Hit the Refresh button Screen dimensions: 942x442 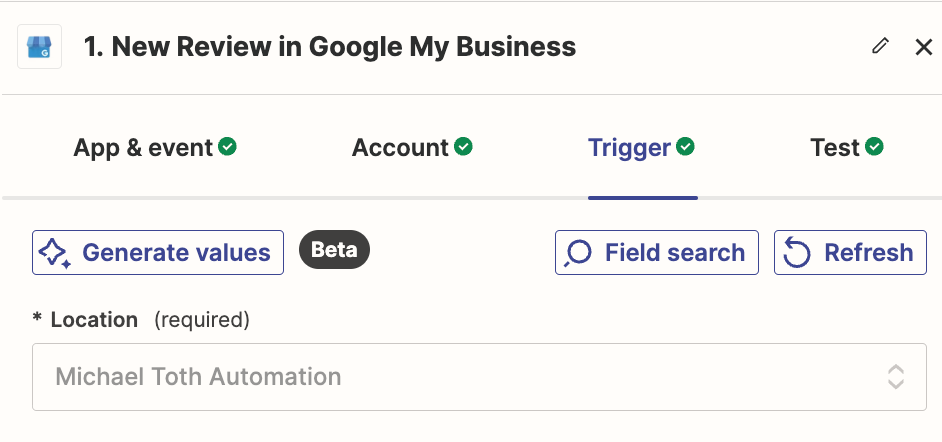click(850, 253)
